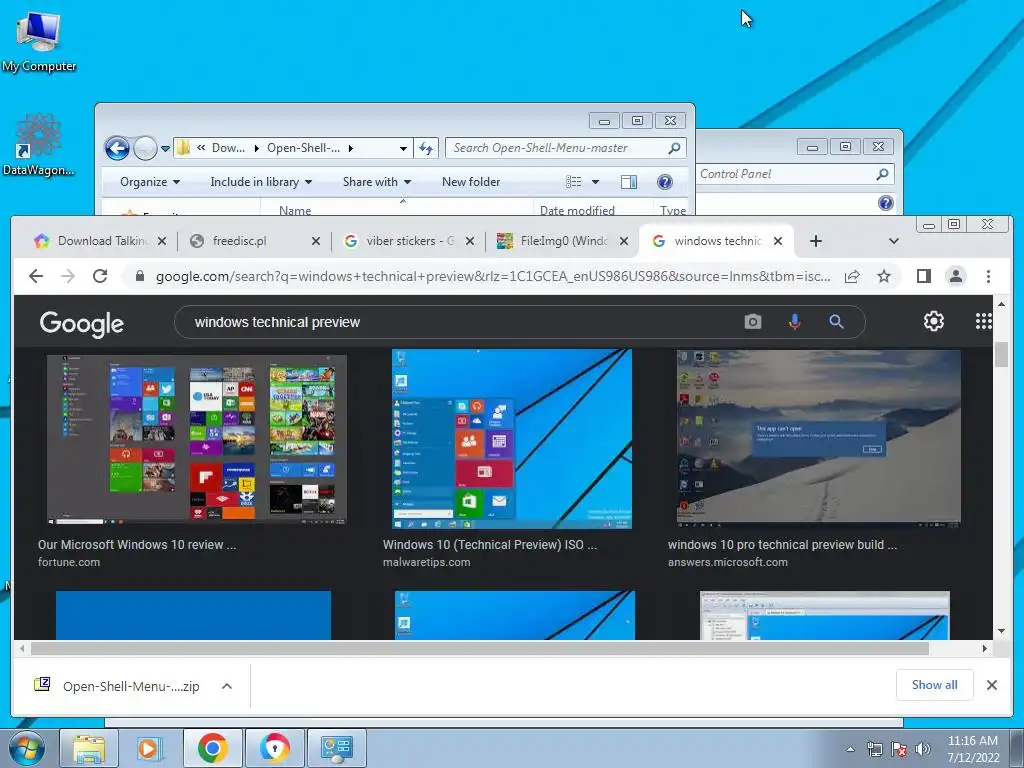Click the Control Panel search field
This screenshot has width=1024, height=768.
[x=794, y=174]
